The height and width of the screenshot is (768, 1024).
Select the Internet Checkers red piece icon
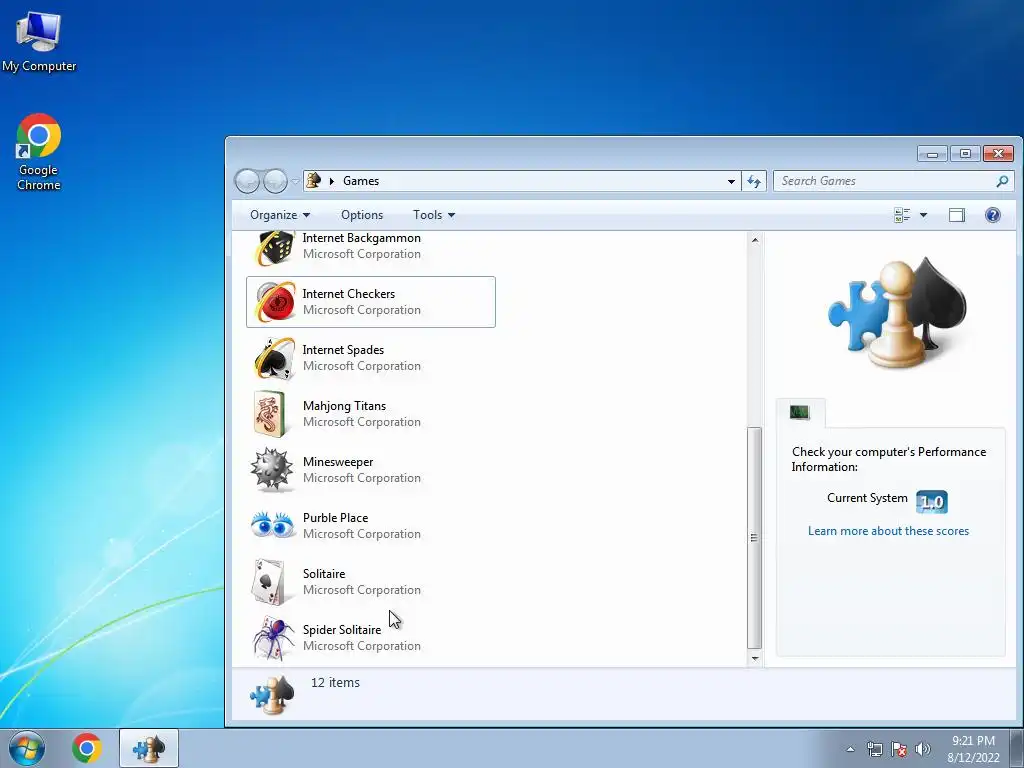pyautogui.click(x=275, y=302)
